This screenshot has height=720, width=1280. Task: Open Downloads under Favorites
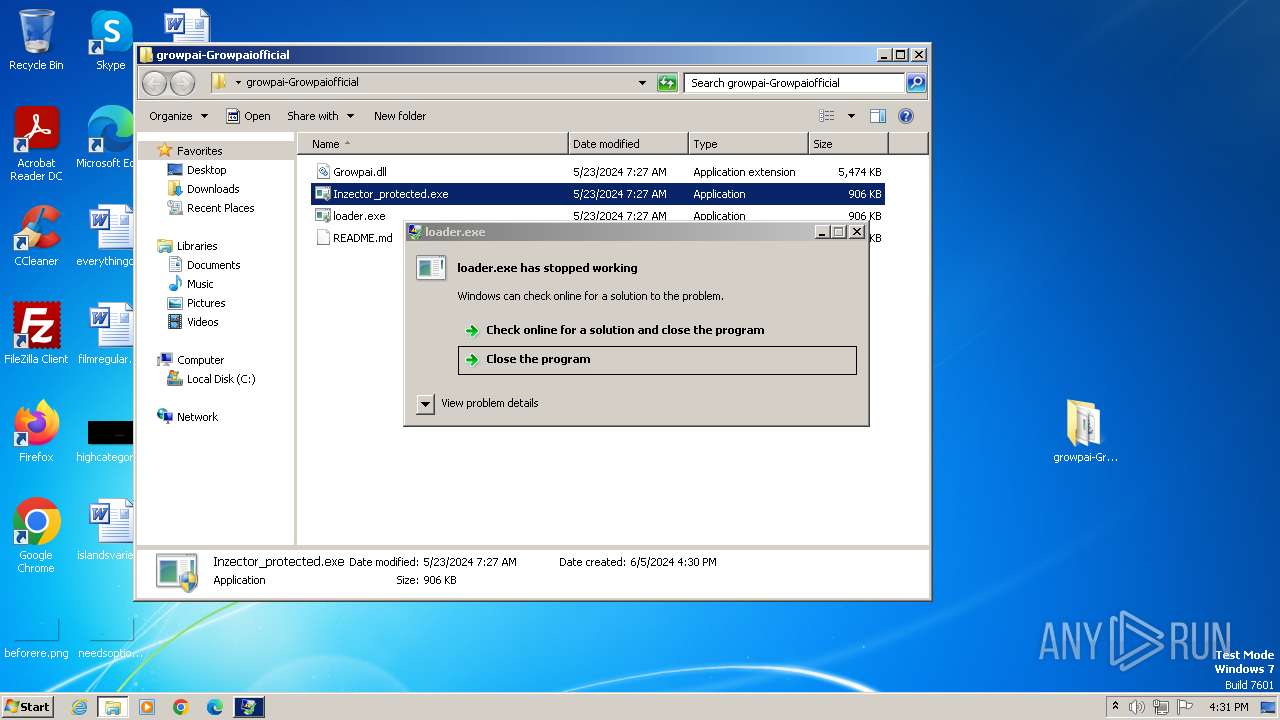click(212, 189)
